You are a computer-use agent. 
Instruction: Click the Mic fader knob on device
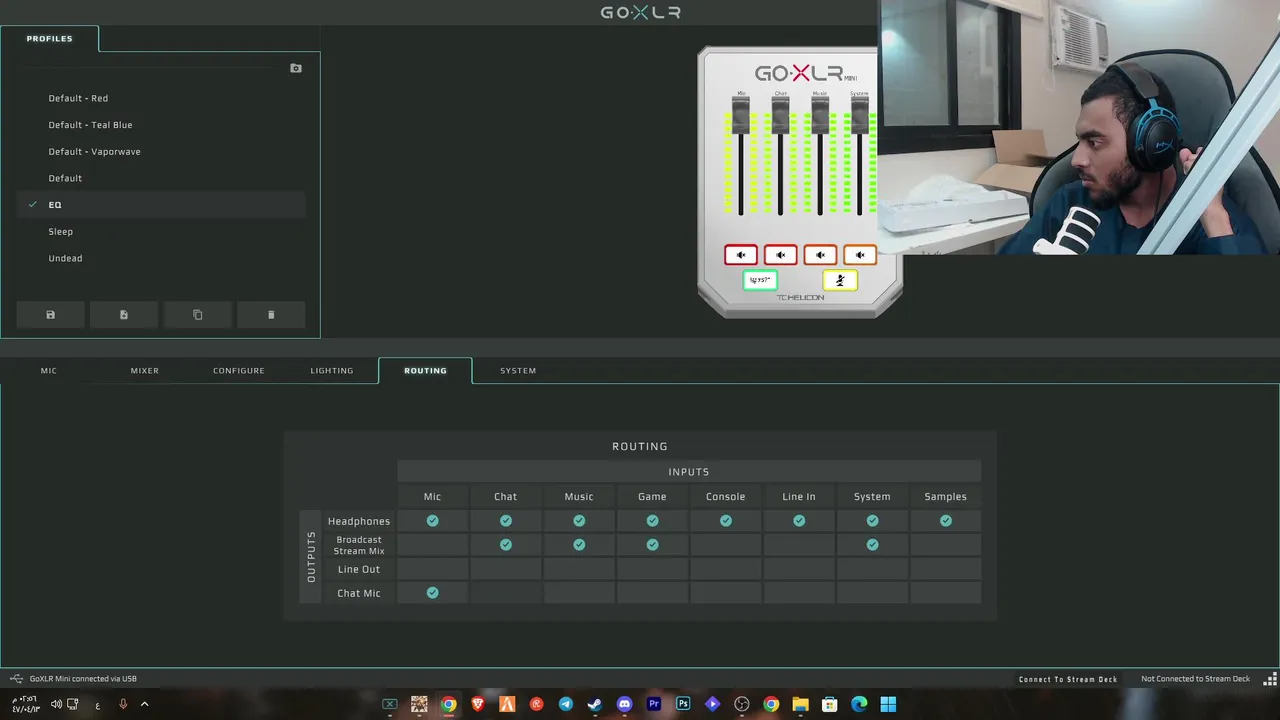tap(741, 115)
